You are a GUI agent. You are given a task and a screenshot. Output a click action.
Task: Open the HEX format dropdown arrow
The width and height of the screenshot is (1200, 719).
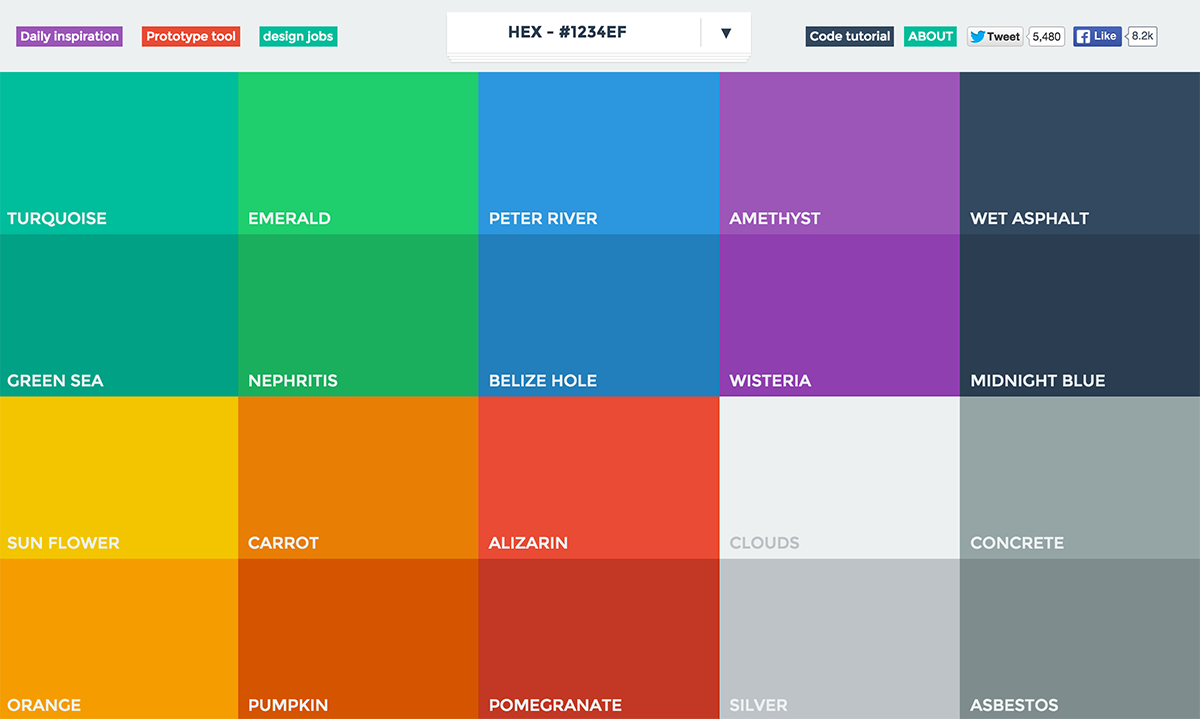(726, 32)
